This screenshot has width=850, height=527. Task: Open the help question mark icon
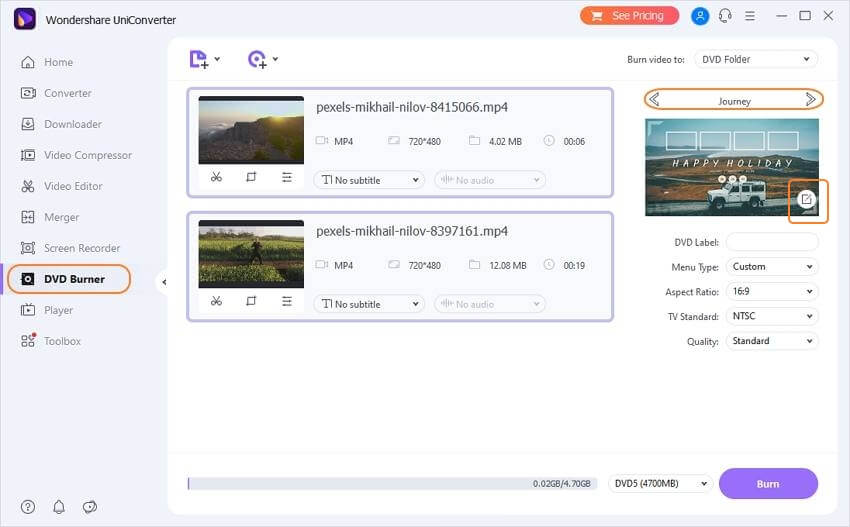coord(28,507)
